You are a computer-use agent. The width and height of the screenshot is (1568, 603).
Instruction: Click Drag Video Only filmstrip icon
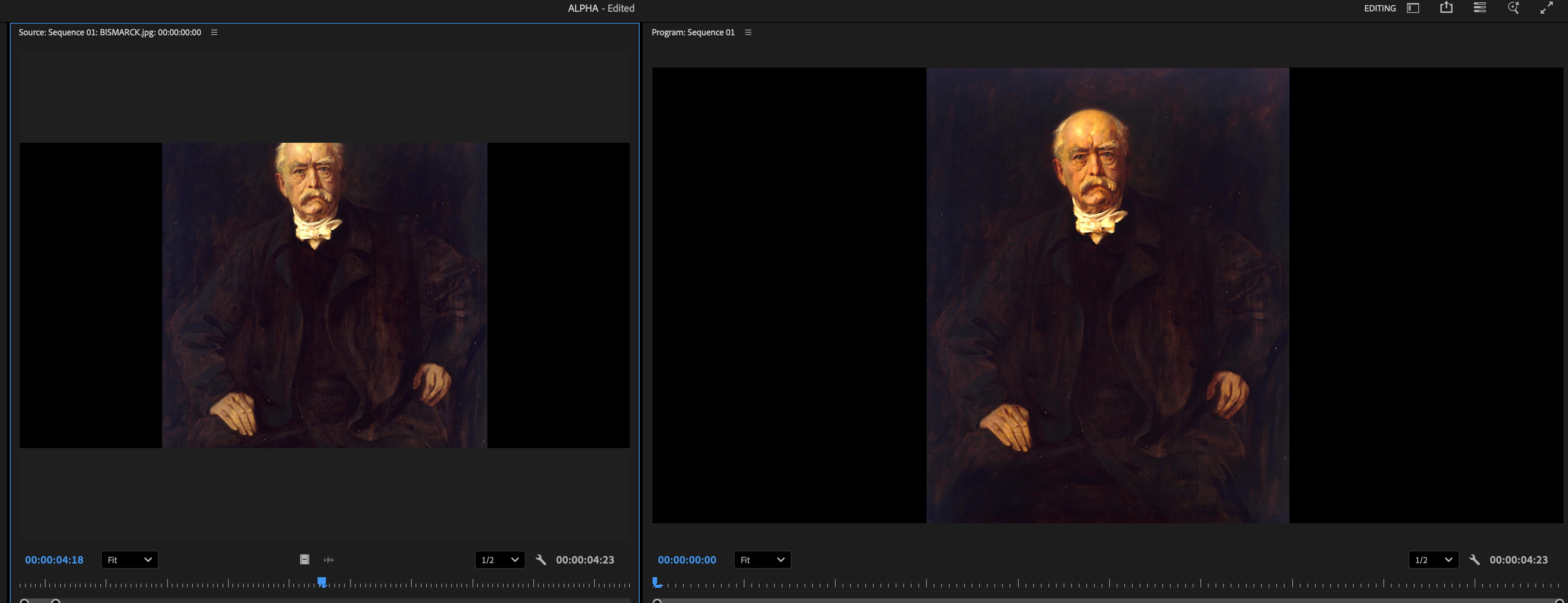point(304,560)
